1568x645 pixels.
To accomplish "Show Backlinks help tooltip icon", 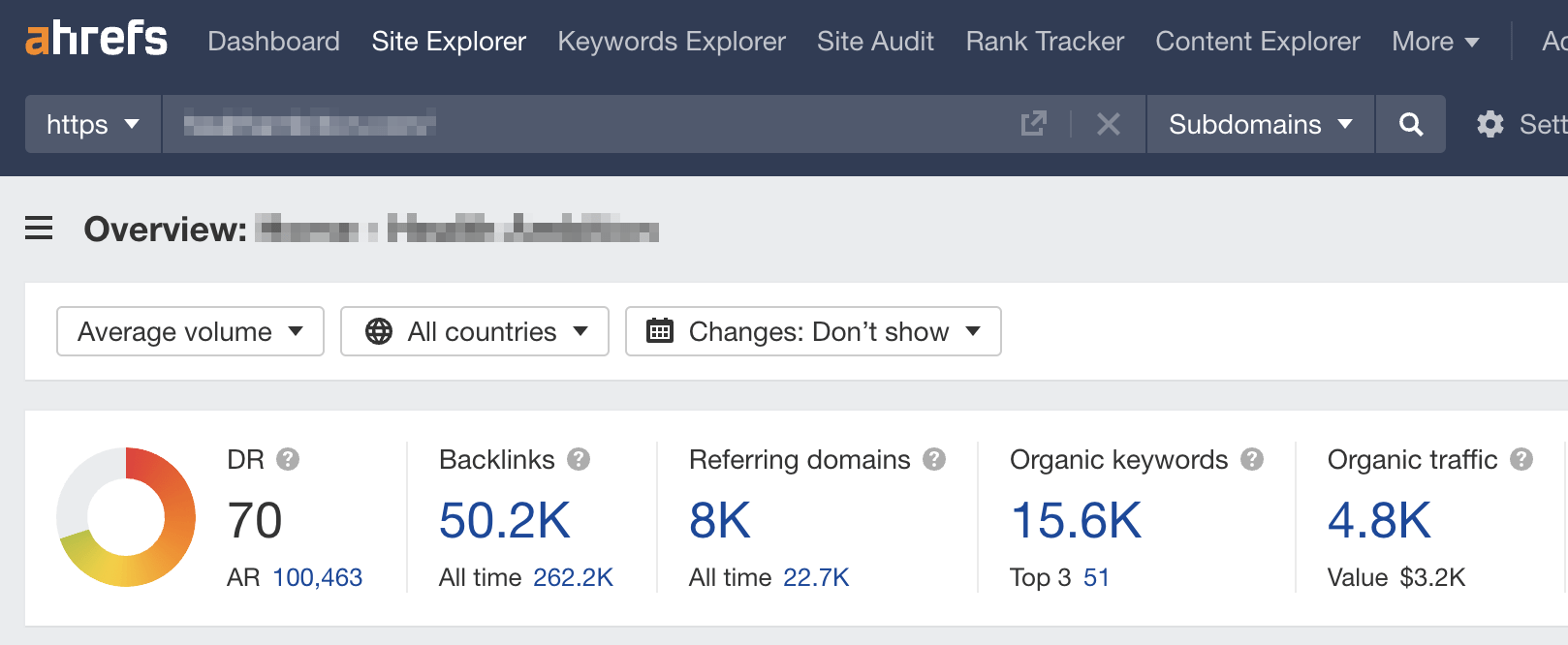I will point(579,459).
